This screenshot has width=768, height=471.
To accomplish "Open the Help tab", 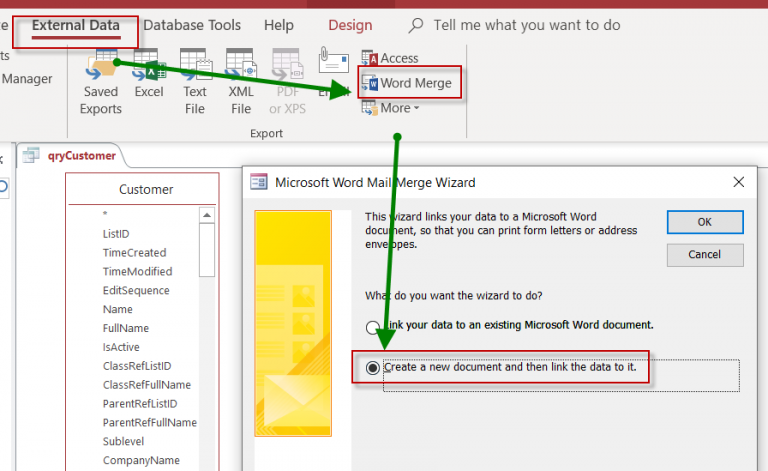I will pos(279,25).
